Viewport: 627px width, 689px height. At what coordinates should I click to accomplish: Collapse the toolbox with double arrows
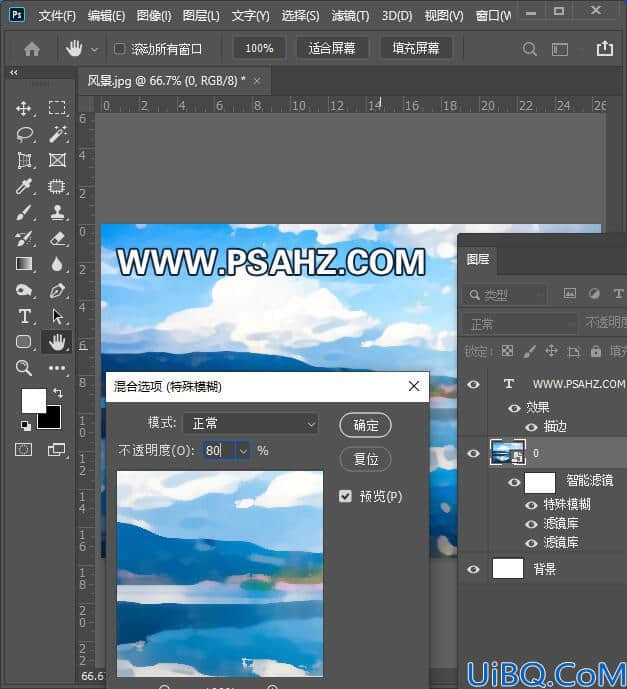(x=14, y=73)
